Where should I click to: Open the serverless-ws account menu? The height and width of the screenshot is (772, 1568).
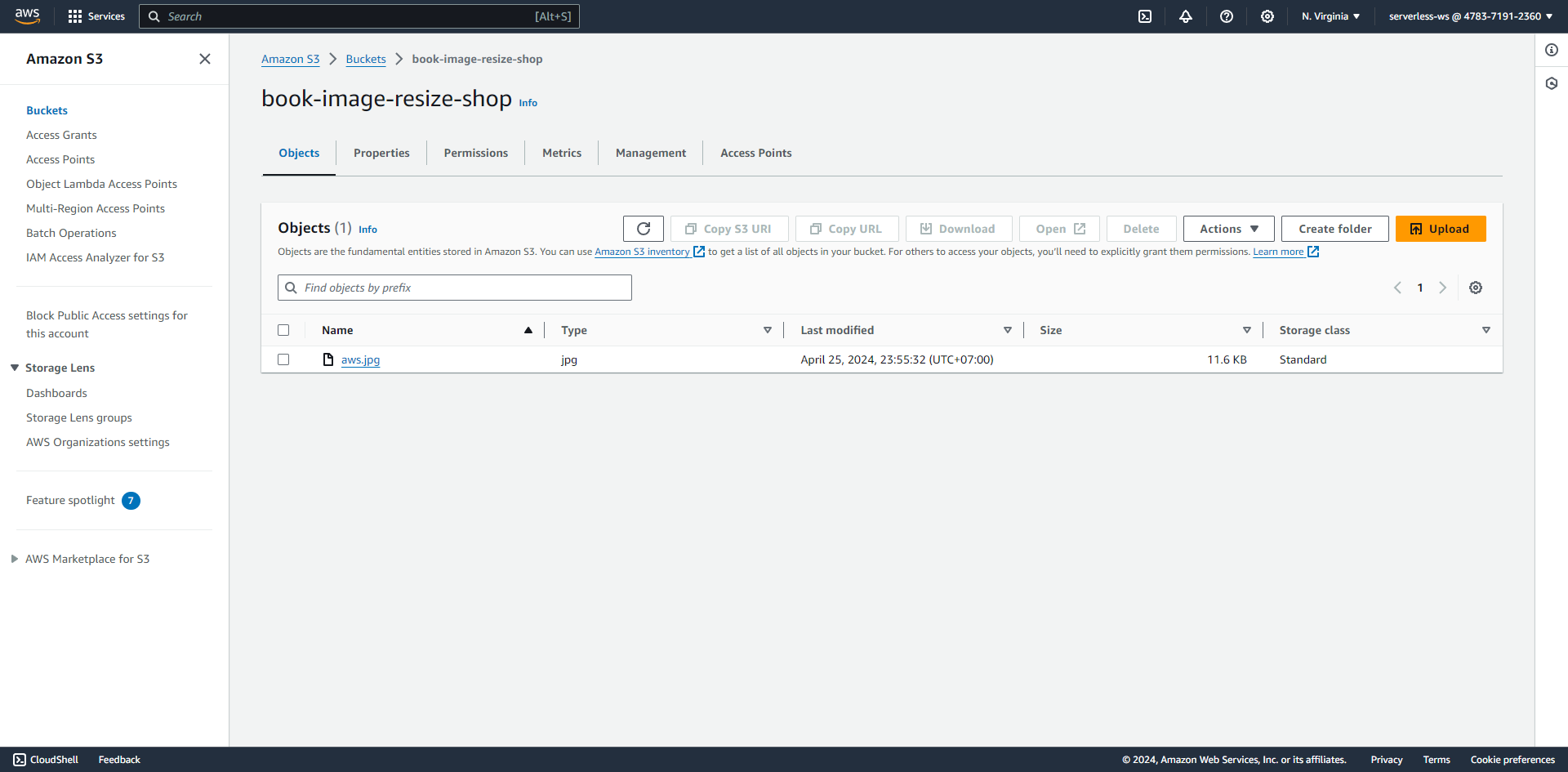[1471, 16]
